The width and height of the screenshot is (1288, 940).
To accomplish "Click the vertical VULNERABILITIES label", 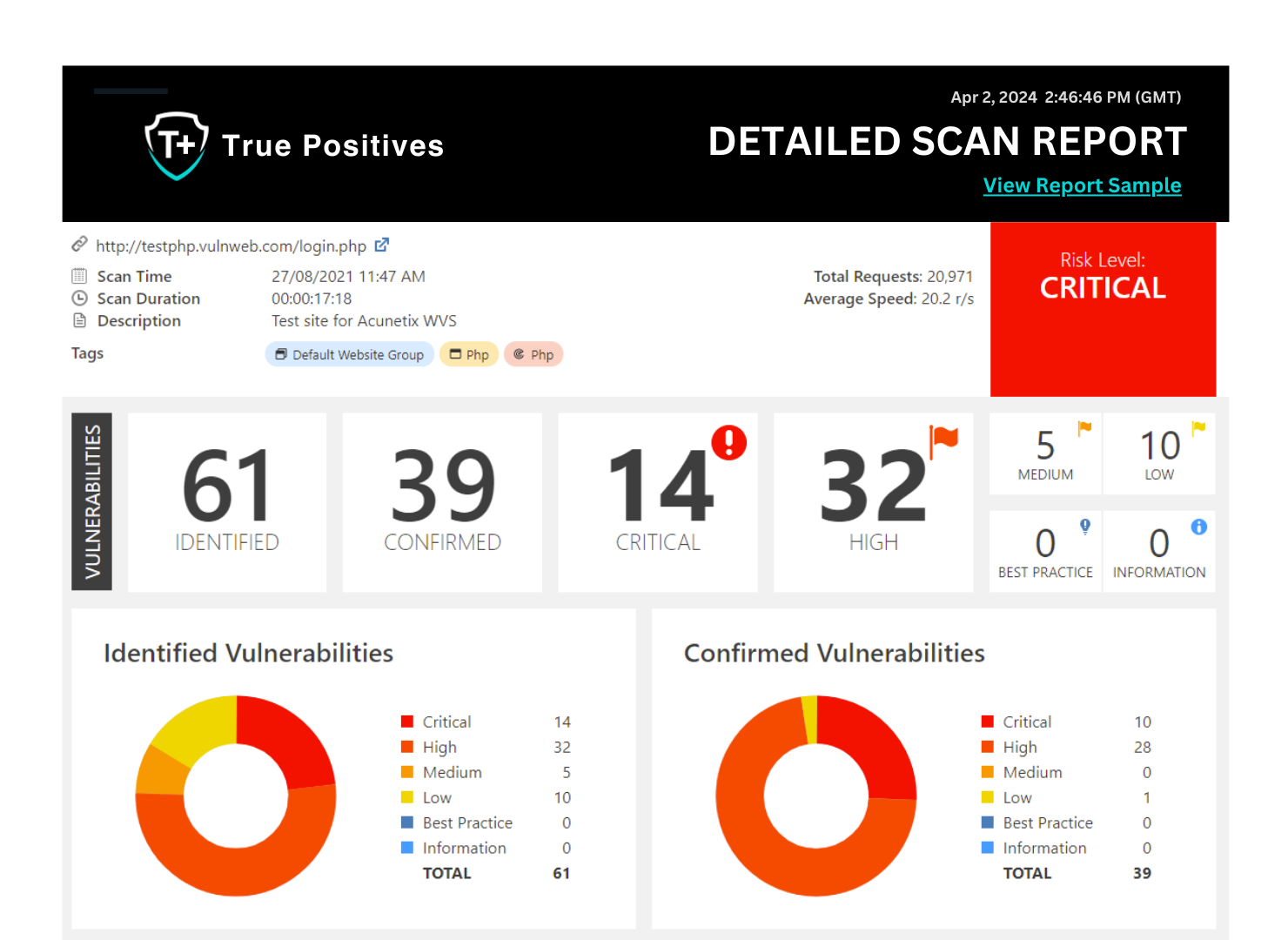I will 91,502.
